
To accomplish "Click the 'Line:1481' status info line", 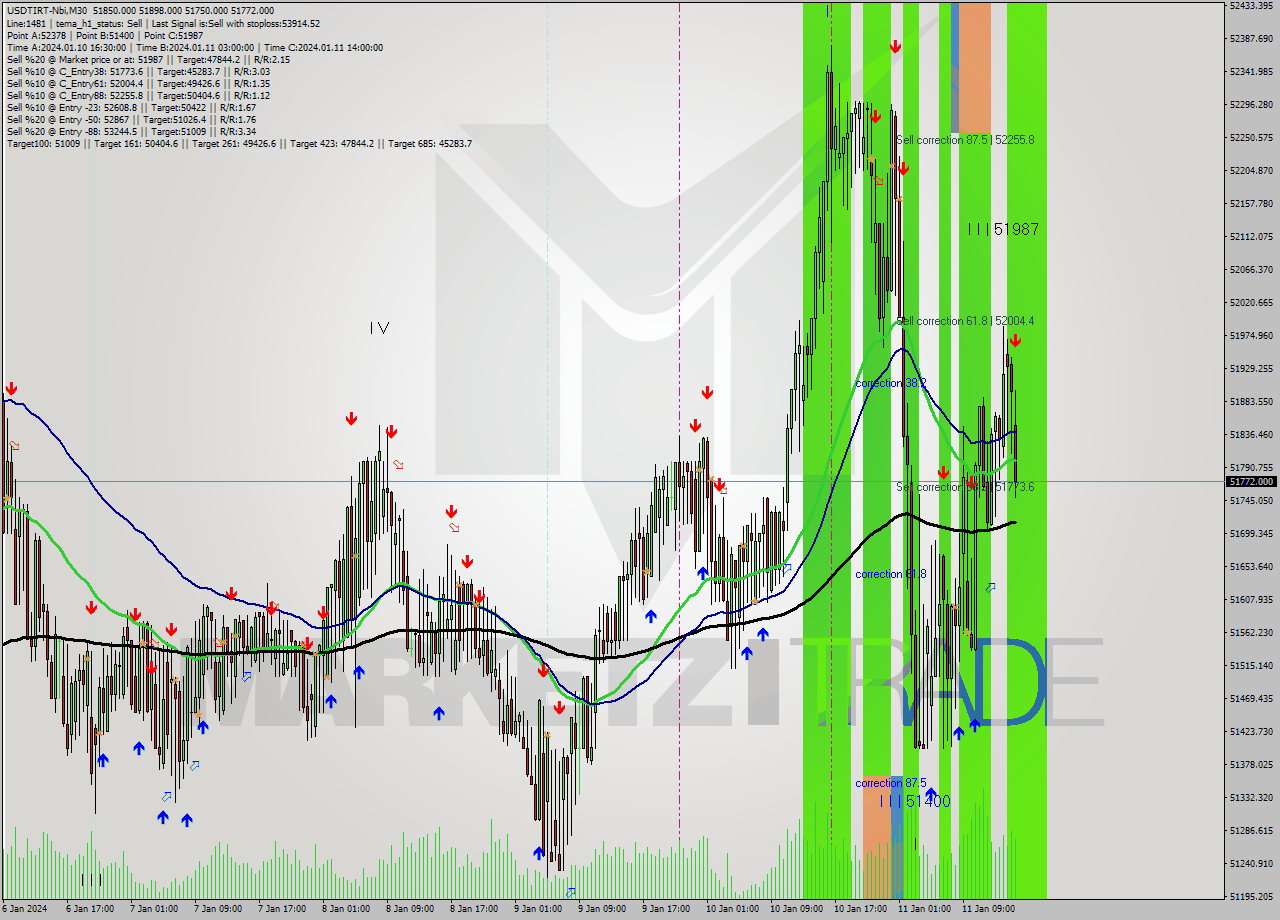I will 163,23.
